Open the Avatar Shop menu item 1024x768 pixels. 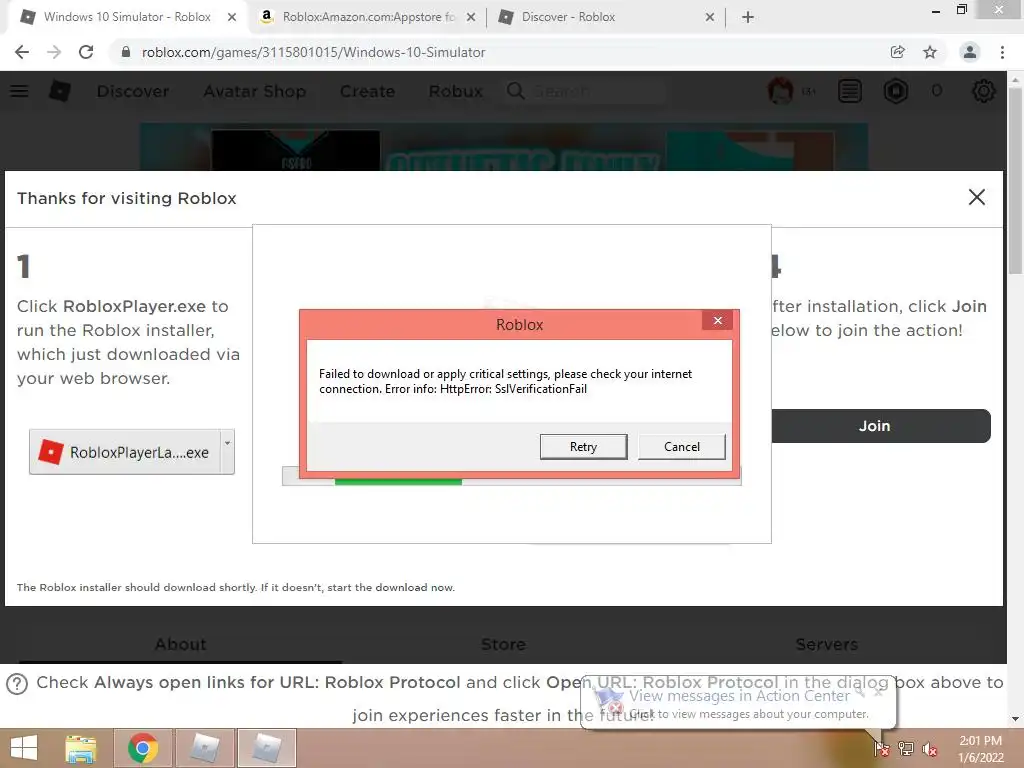[x=255, y=91]
